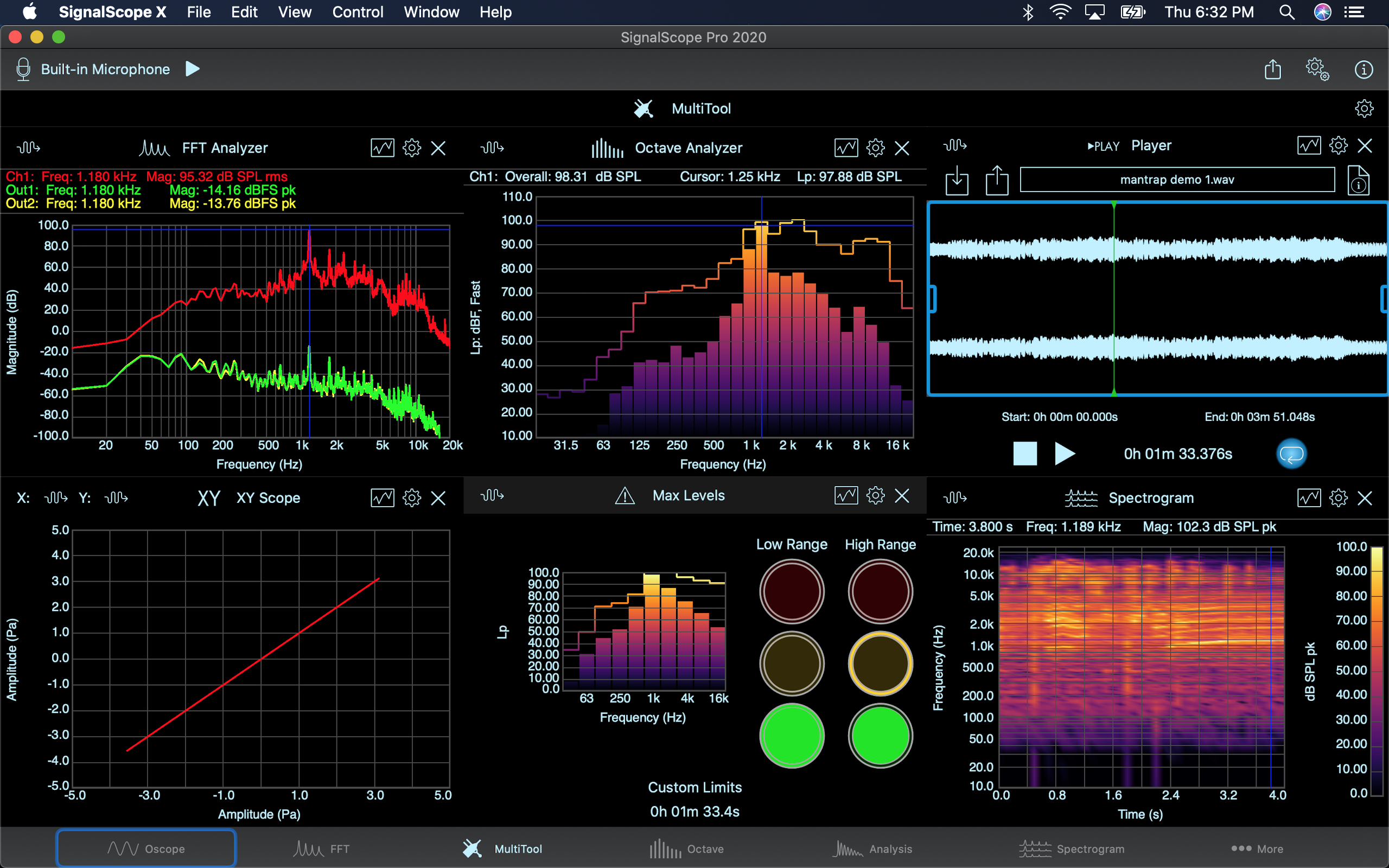Open the Control menu
1389x868 pixels.
(357, 12)
